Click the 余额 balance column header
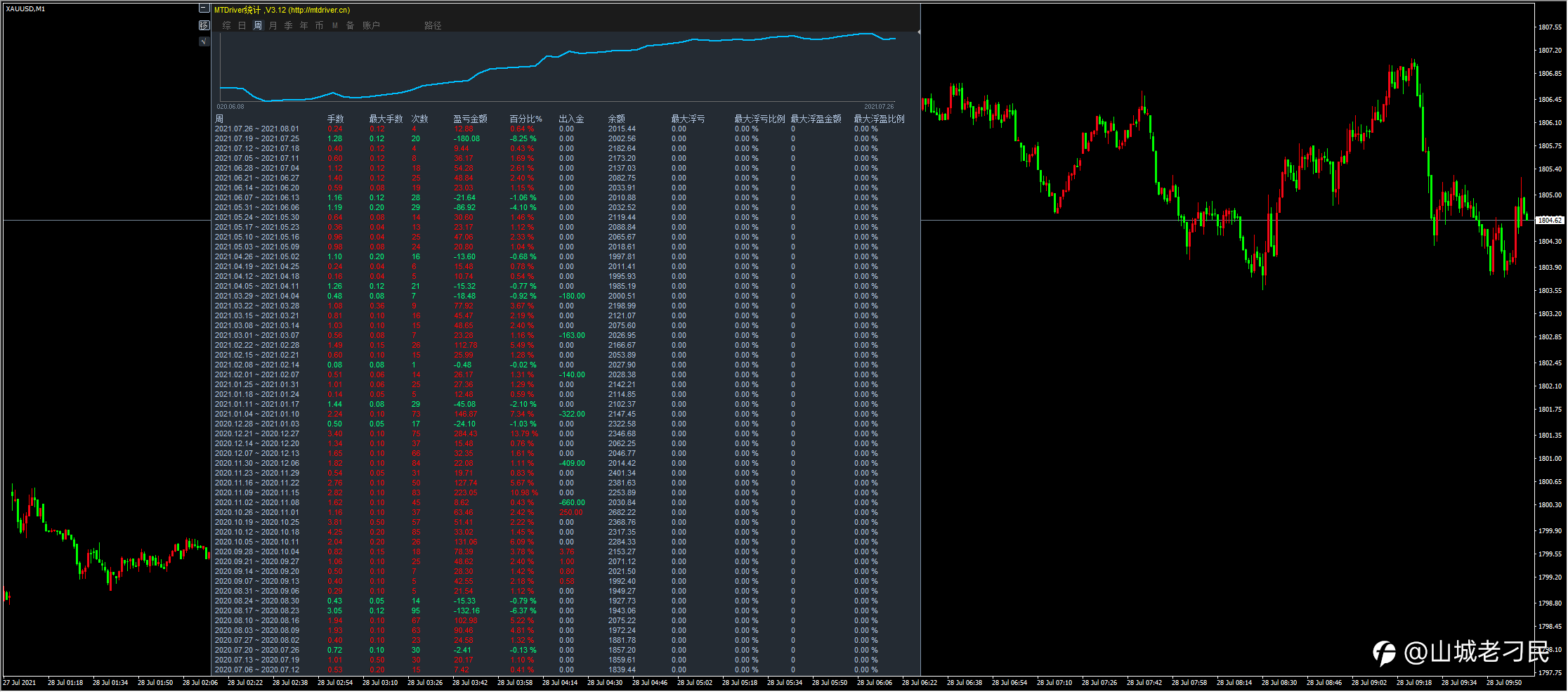 pos(616,119)
